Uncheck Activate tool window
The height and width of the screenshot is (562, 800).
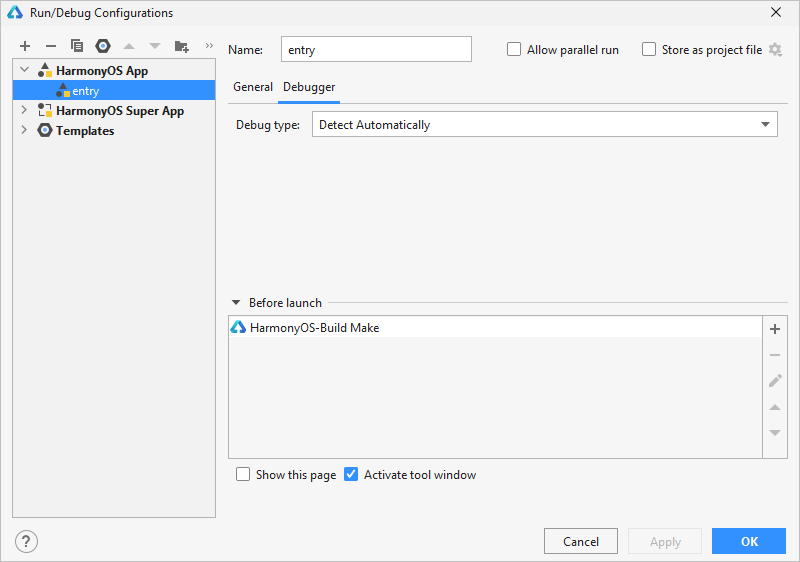[x=351, y=474]
